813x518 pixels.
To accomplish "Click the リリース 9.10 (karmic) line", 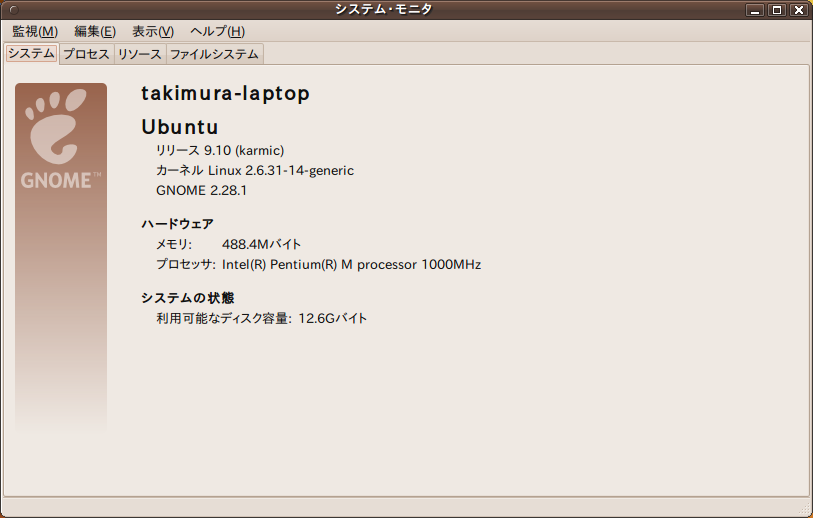I will tap(220, 150).
